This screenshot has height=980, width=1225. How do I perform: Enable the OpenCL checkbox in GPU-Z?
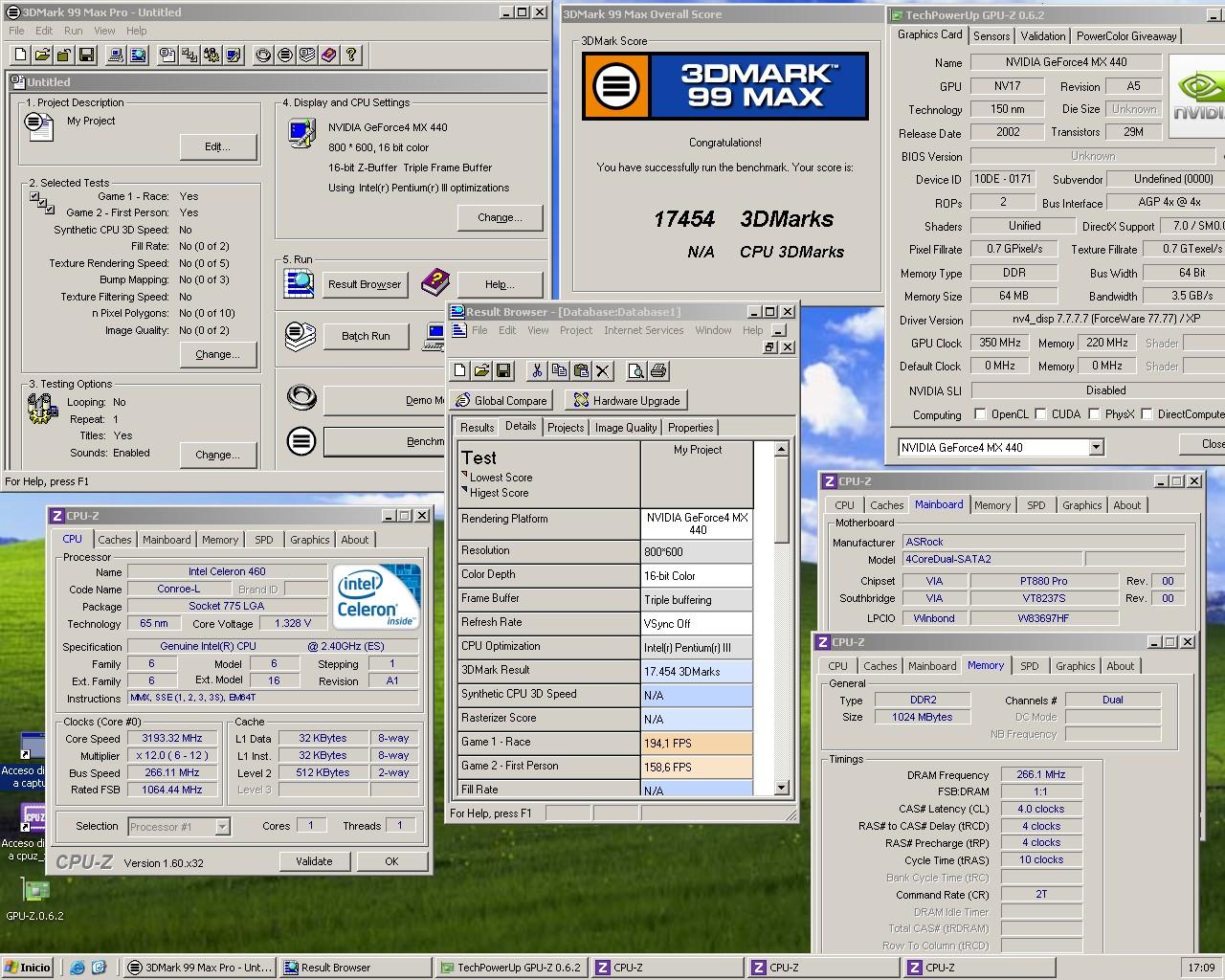[x=980, y=414]
